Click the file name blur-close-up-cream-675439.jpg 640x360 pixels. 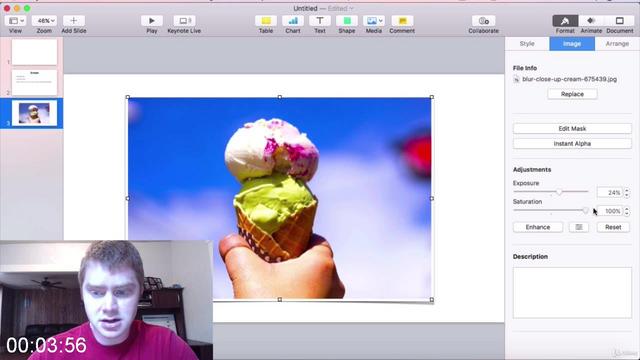coord(569,79)
